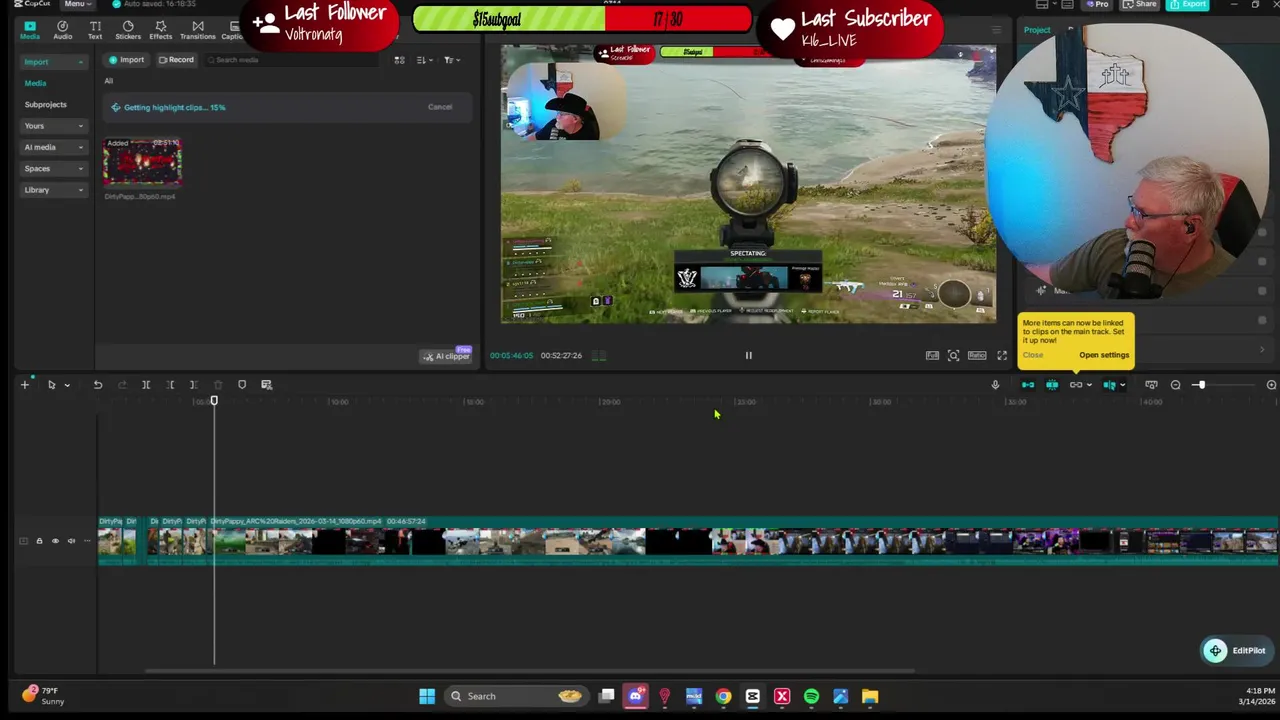
Task: Open the media filter dropdown
Action: click(451, 60)
